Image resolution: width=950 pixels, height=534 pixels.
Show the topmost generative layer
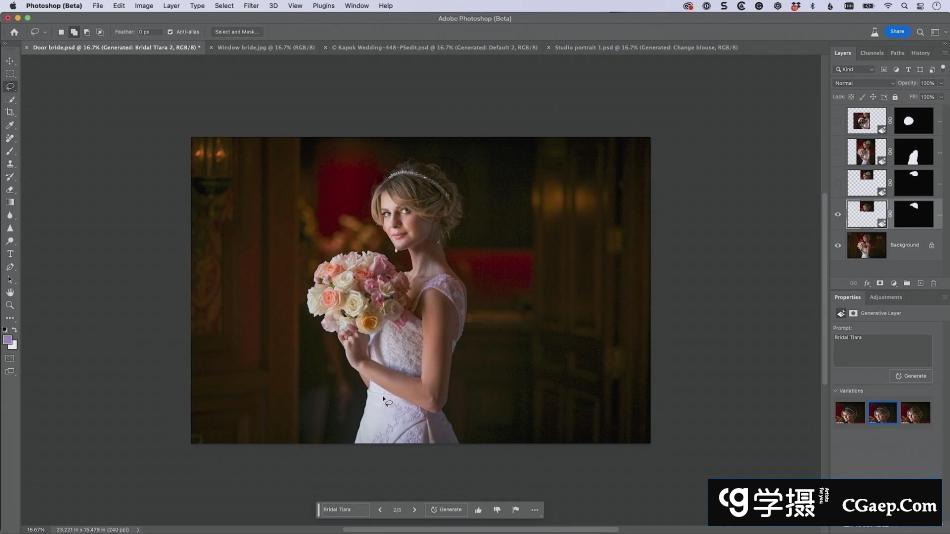[x=838, y=122]
